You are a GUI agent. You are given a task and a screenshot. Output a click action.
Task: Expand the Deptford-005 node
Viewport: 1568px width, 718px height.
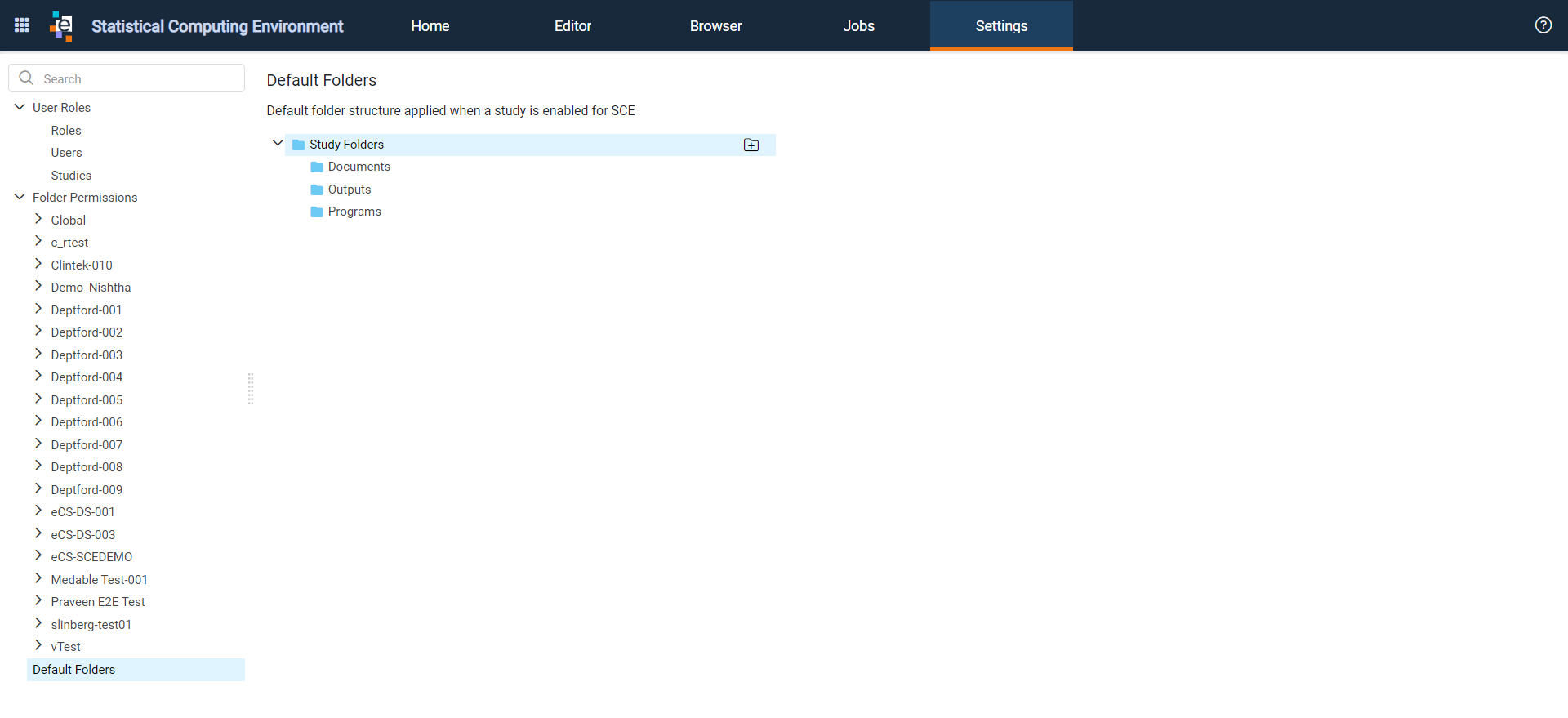coord(38,399)
